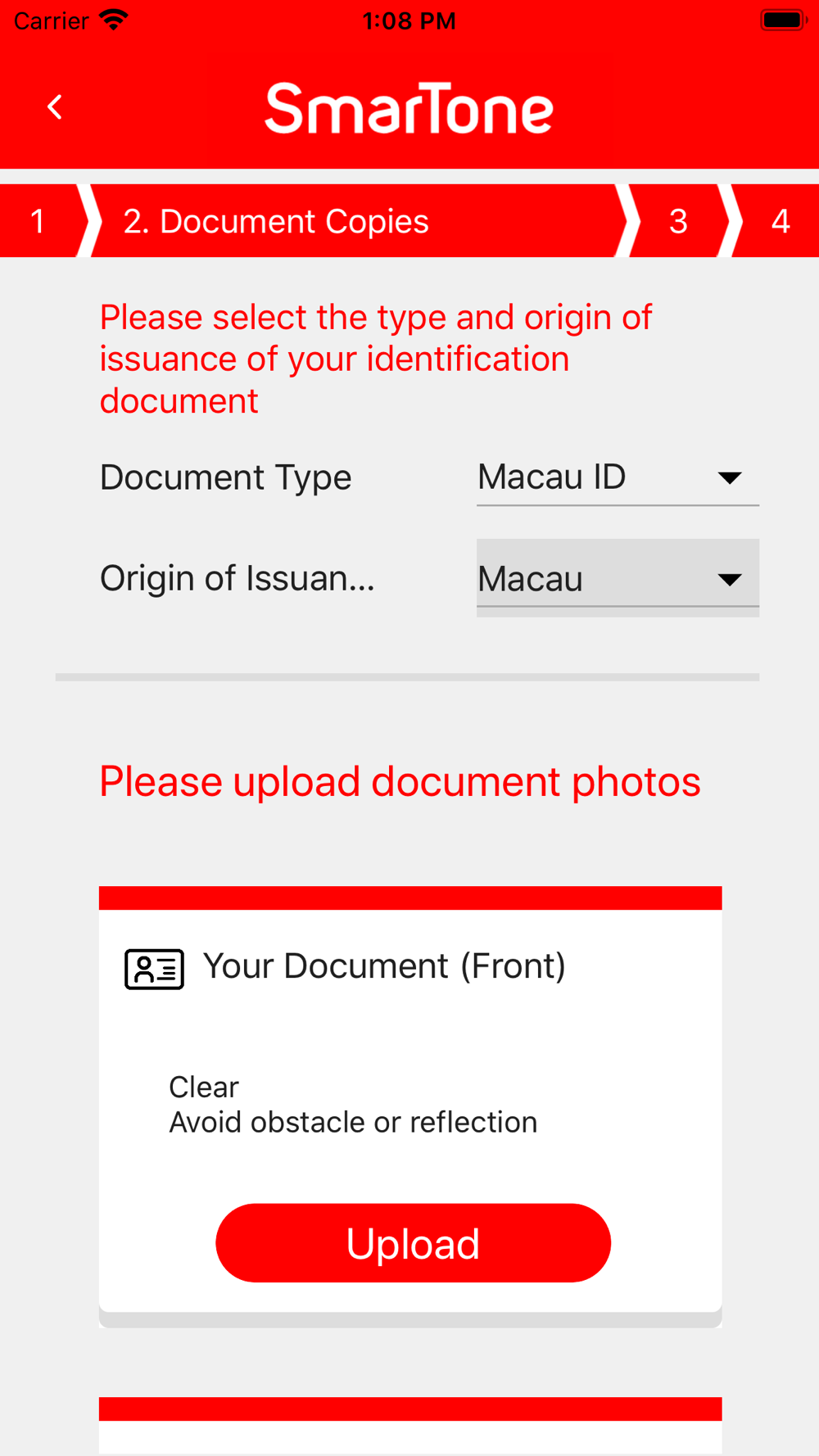This screenshot has width=819, height=1456.
Task: Jump to step 4 tab
Action: coord(781,221)
